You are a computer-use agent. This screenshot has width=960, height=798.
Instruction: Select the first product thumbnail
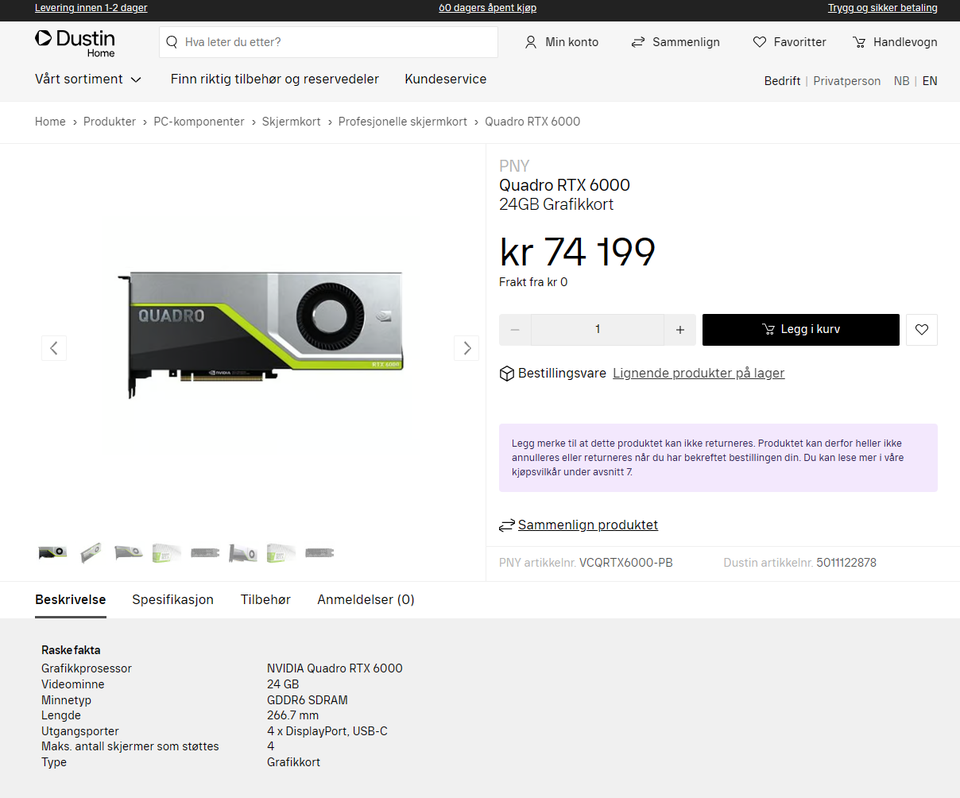coord(53,552)
